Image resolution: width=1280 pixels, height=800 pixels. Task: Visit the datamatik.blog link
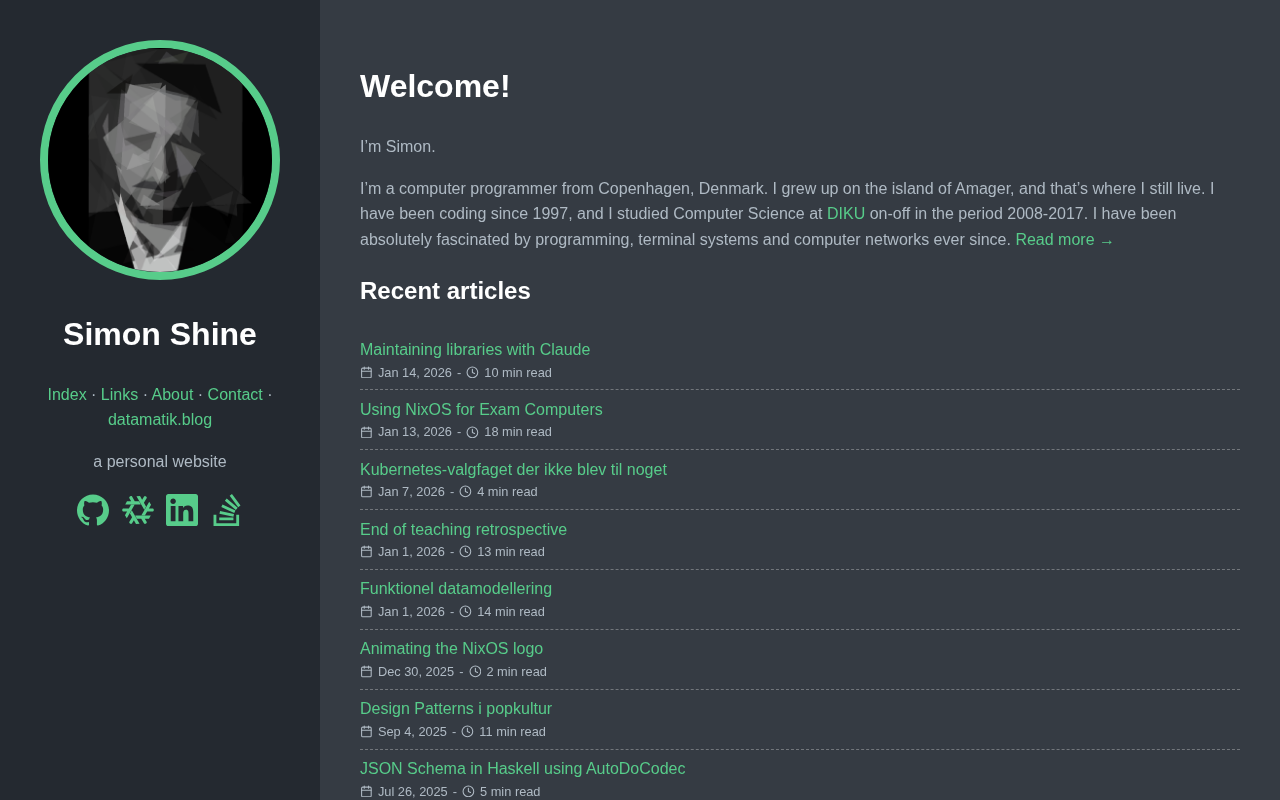(160, 419)
